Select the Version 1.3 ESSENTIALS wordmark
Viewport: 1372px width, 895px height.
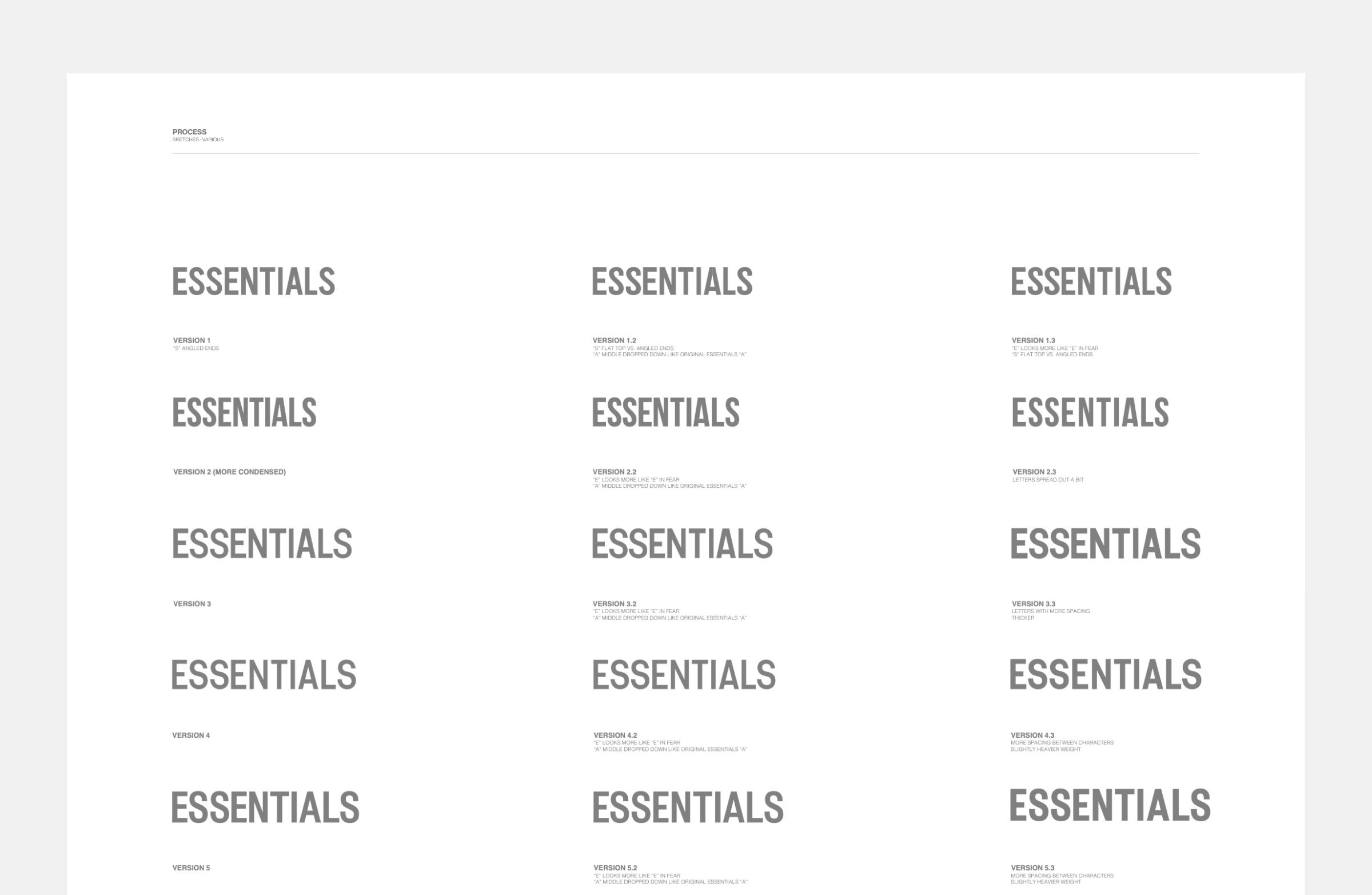[x=1091, y=281]
